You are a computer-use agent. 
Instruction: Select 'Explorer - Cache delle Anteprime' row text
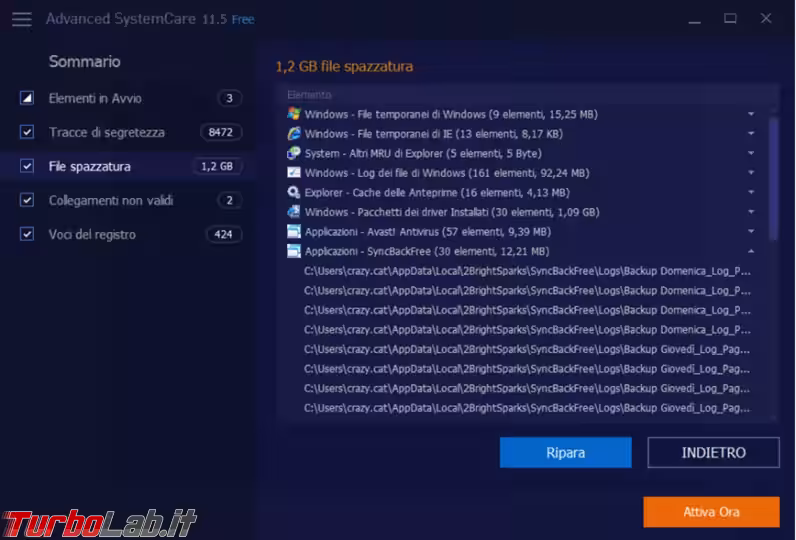pos(437,193)
